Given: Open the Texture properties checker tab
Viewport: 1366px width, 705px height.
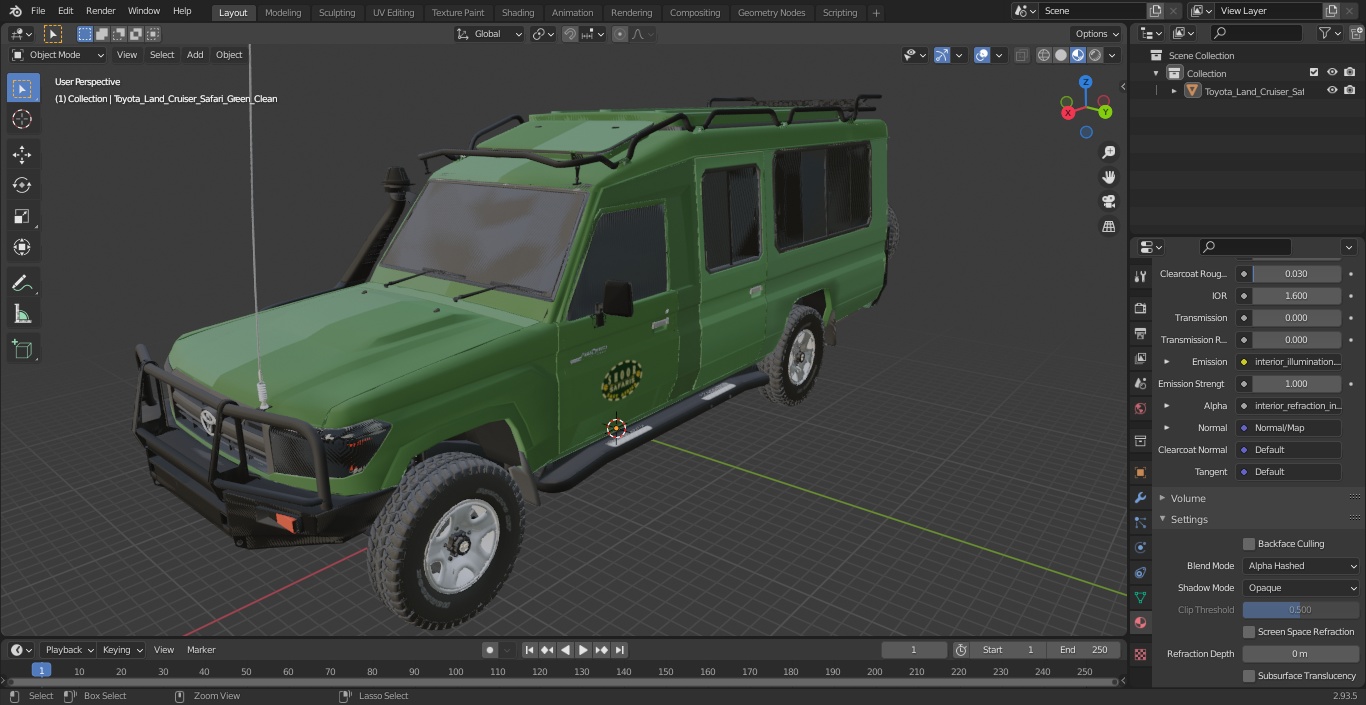Looking at the screenshot, I should [1140, 654].
